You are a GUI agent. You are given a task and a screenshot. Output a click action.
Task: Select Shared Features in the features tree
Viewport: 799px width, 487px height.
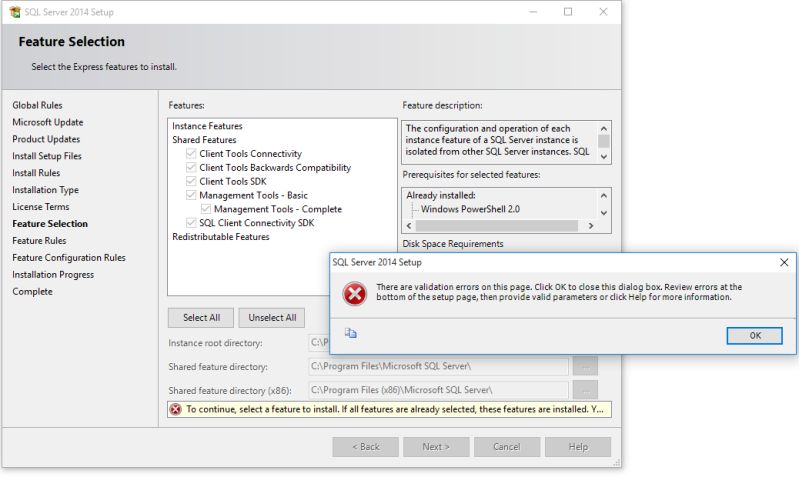[204, 140]
